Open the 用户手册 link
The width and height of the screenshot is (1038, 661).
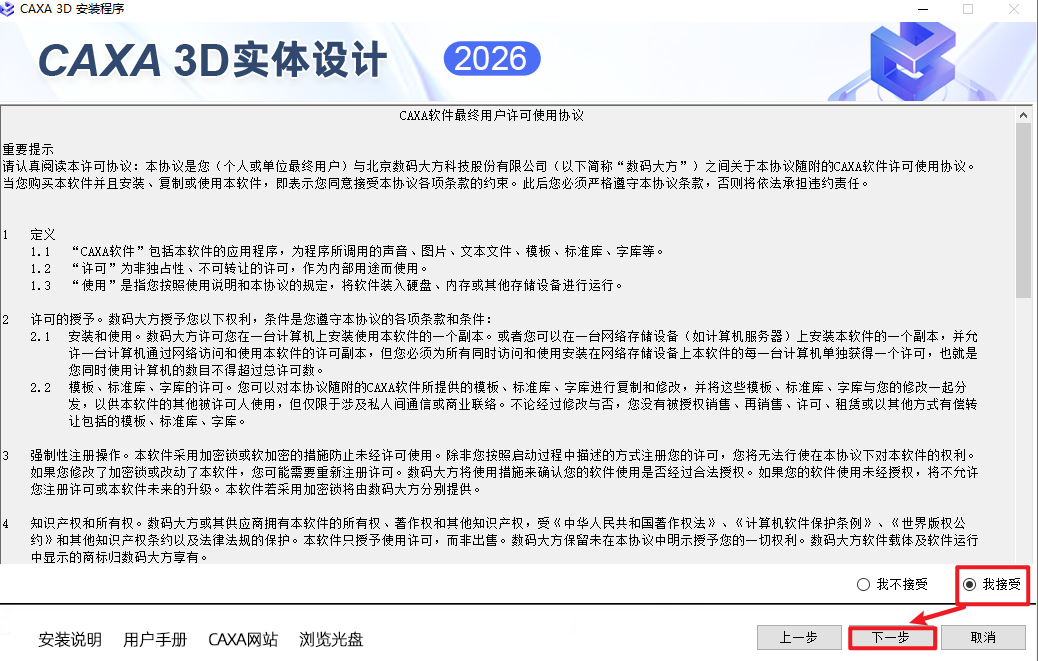(155, 640)
